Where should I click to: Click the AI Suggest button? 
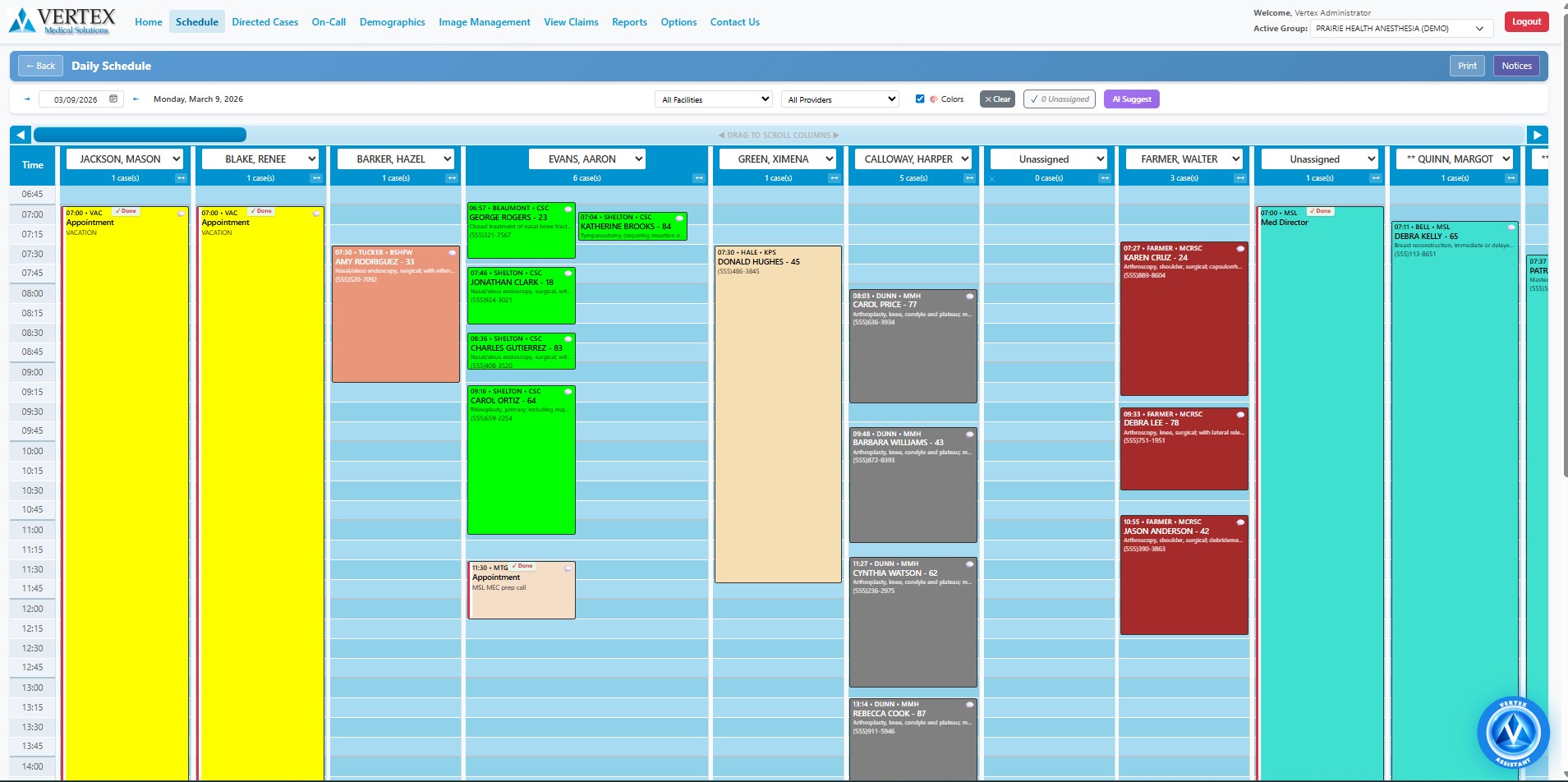pyautogui.click(x=1131, y=99)
